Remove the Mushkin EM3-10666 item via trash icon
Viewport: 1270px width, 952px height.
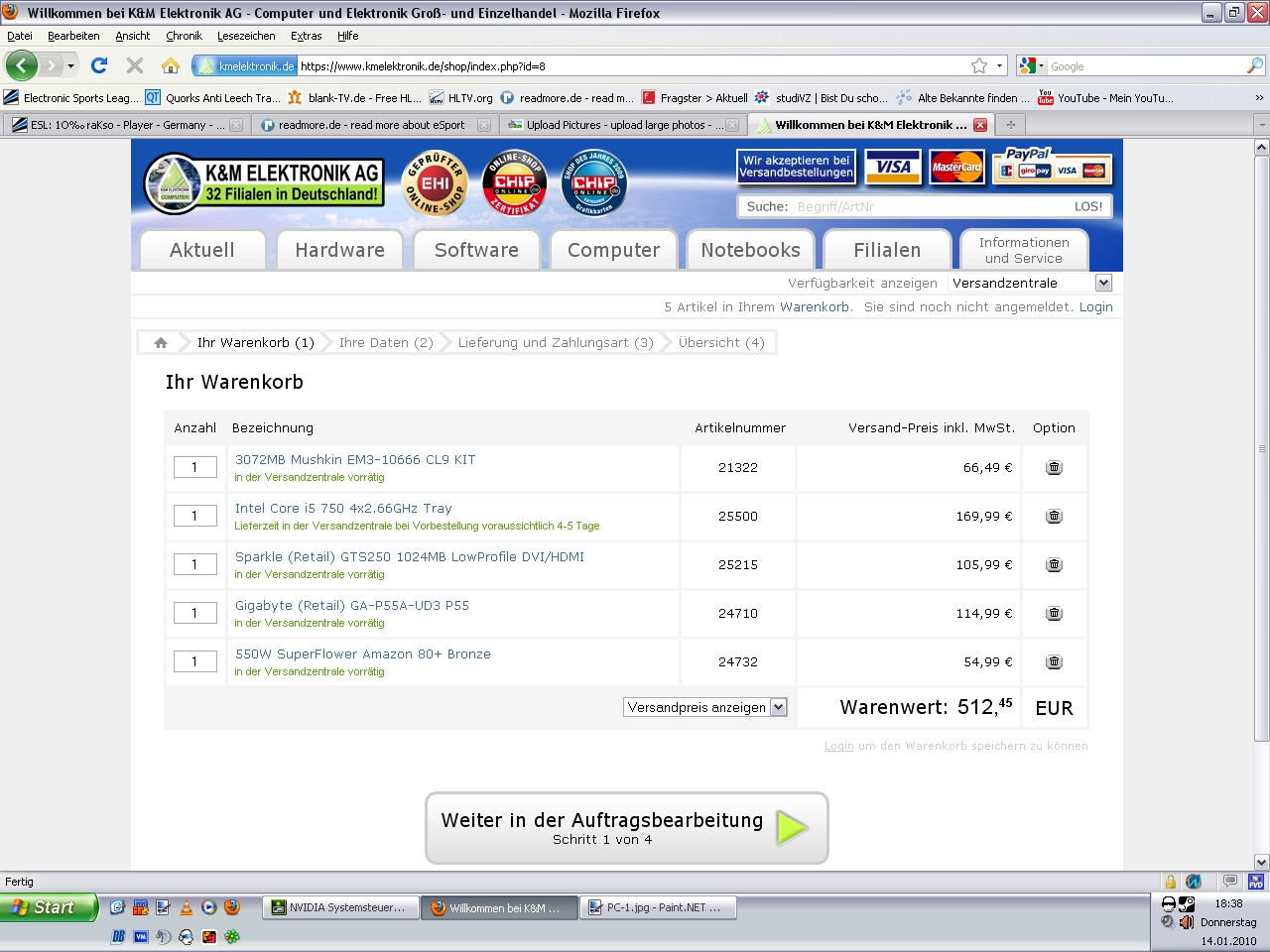1054,467
